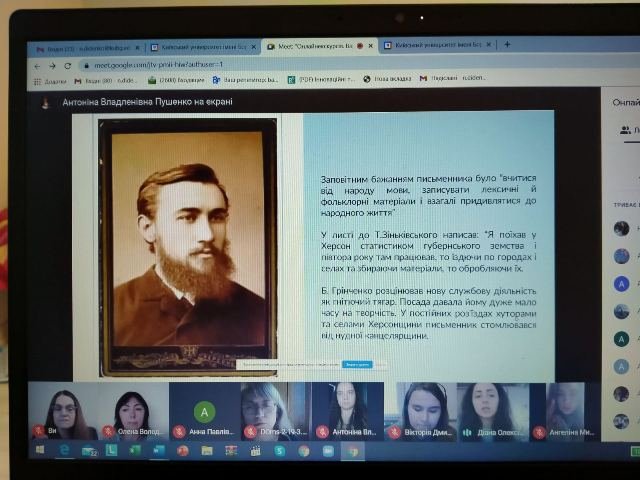The image size is (640, 480).
Task: Open the Gmail Вхідні bookmark
Action: click(x=106, y=81)
